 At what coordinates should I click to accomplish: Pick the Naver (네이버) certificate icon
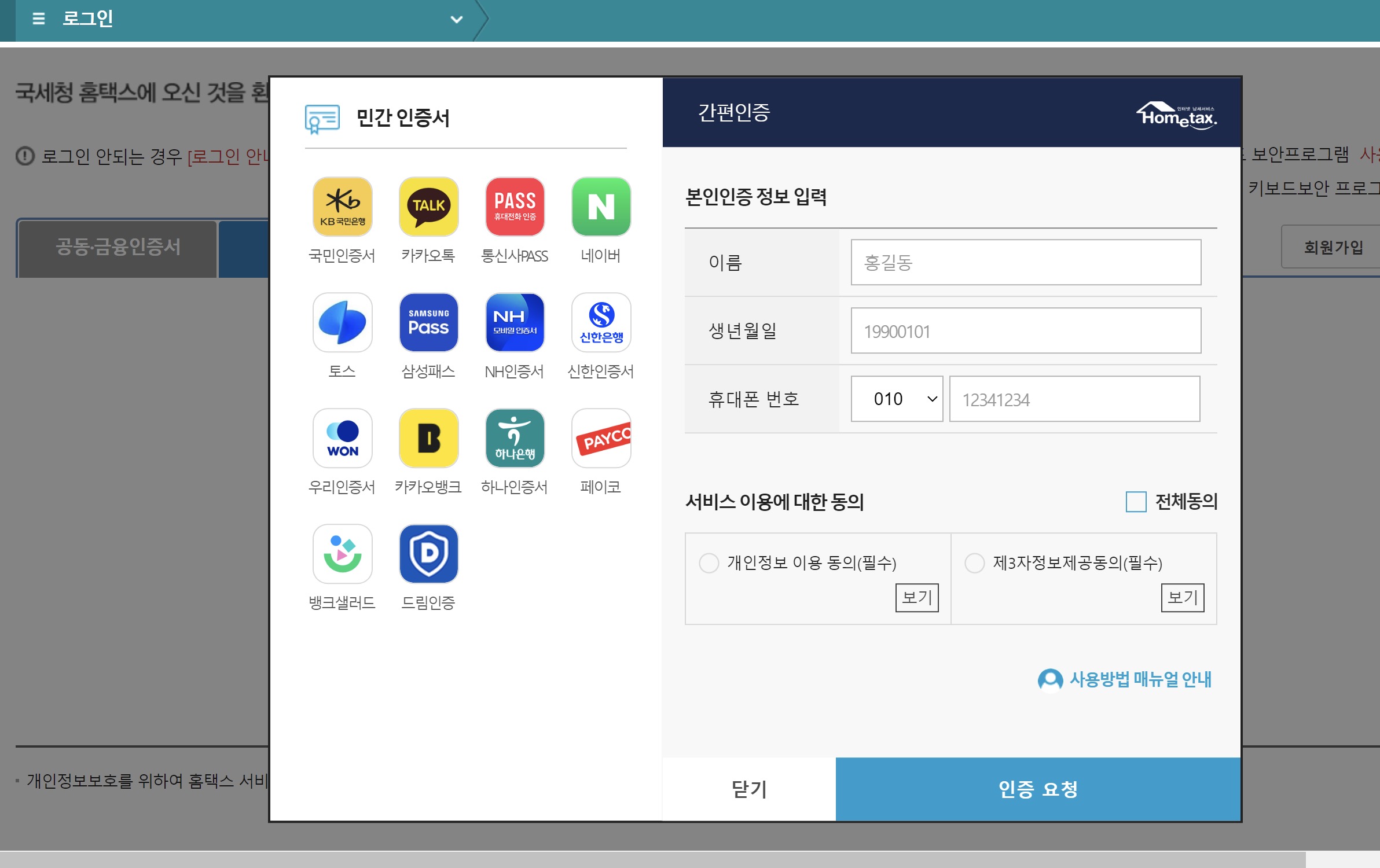click(x=601, y=207)
